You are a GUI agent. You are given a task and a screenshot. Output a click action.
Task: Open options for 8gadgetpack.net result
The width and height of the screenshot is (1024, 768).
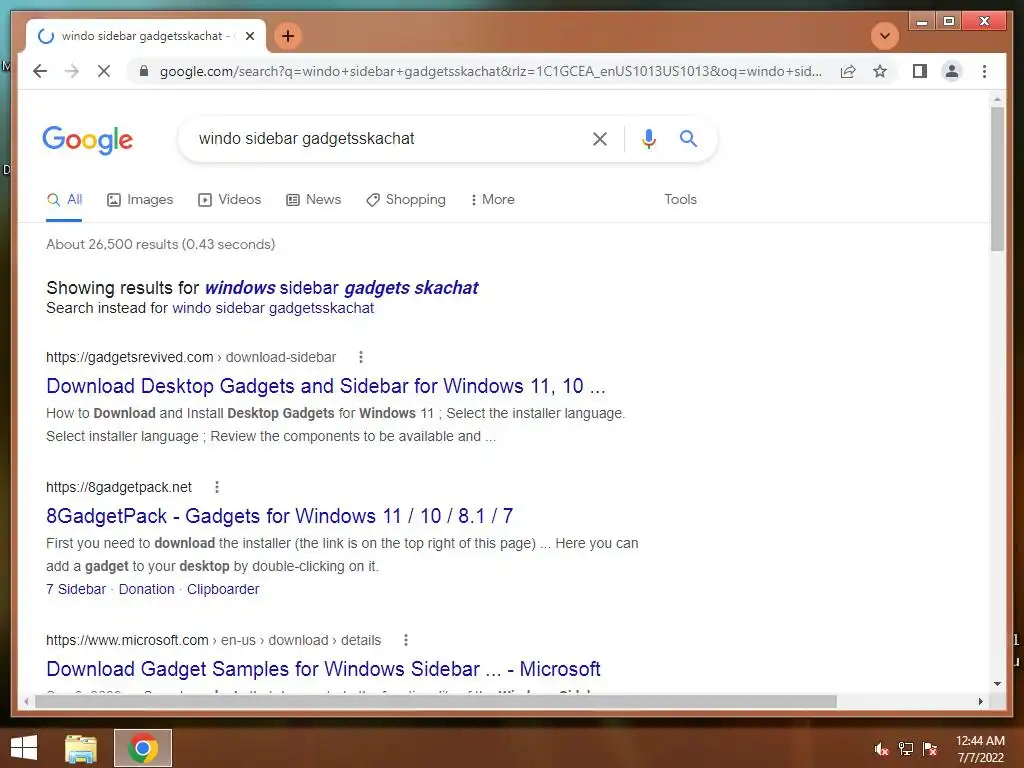(x=217, y=487)
